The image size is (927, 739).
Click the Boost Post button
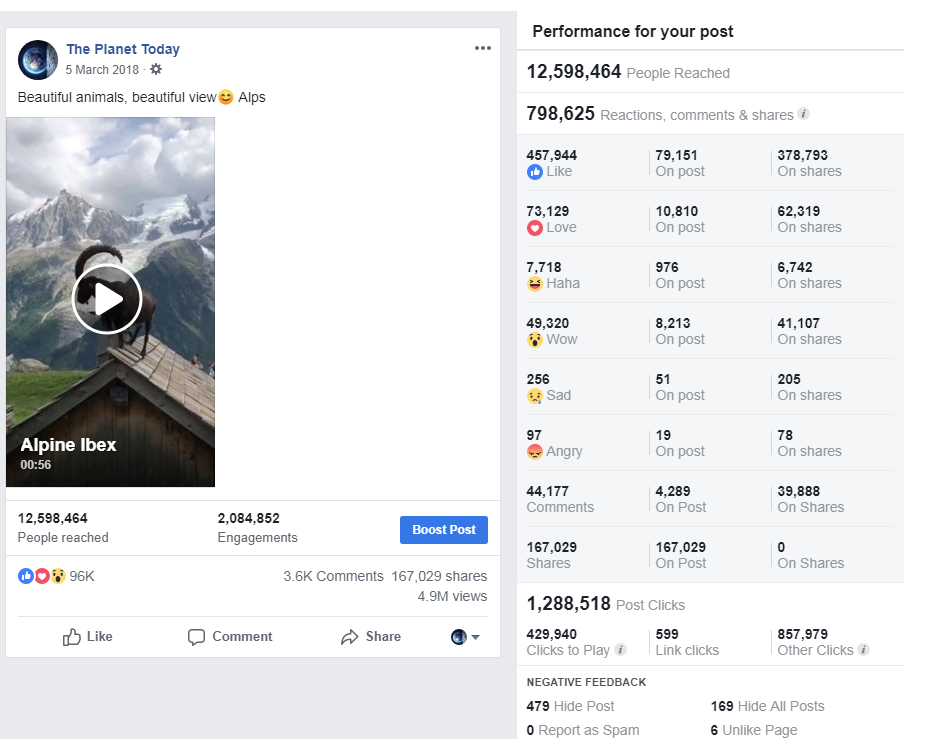pyautogui.click(x=443, y=530)
